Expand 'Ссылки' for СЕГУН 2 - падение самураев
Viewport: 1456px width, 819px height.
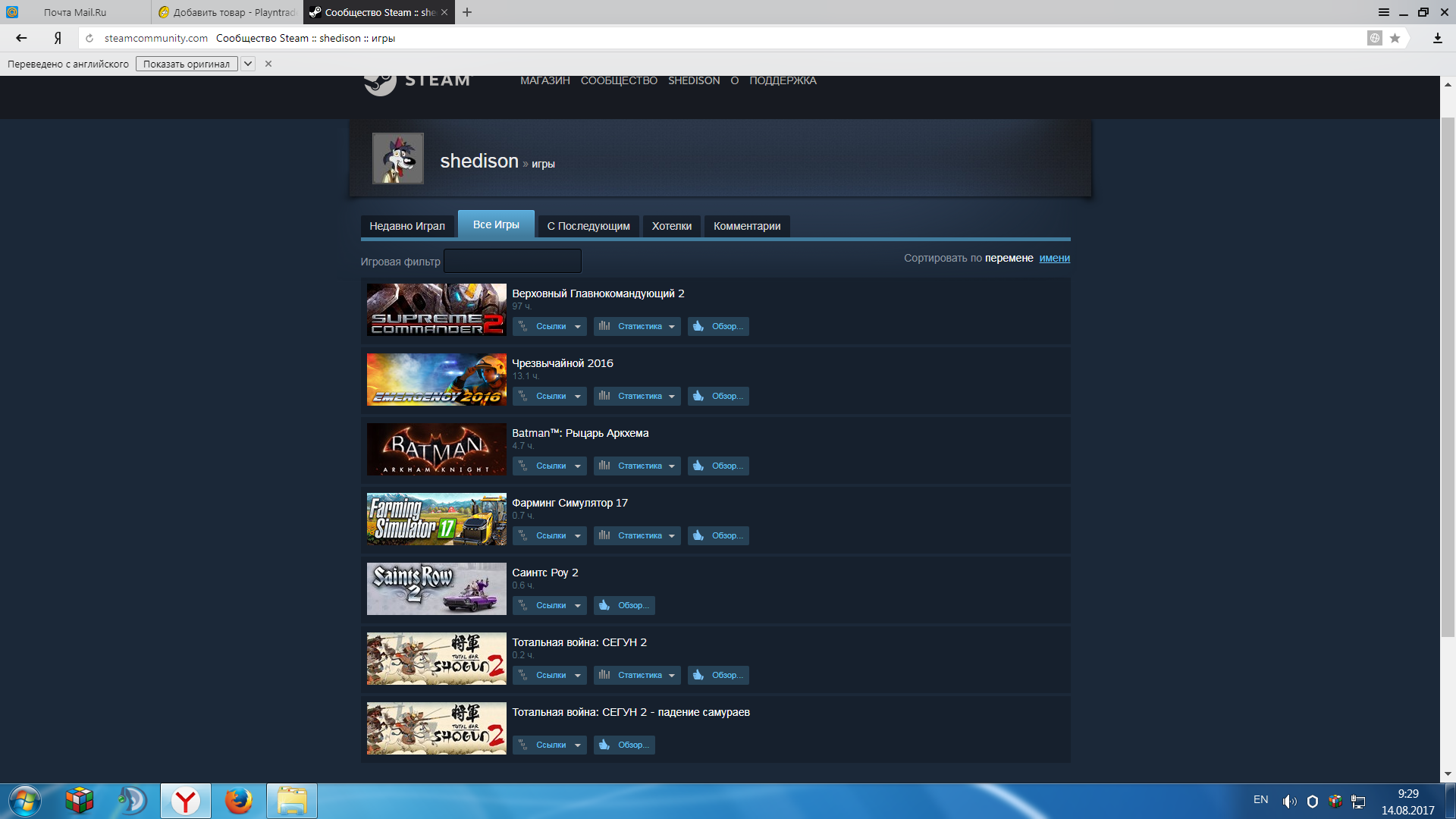click(550, 745)
